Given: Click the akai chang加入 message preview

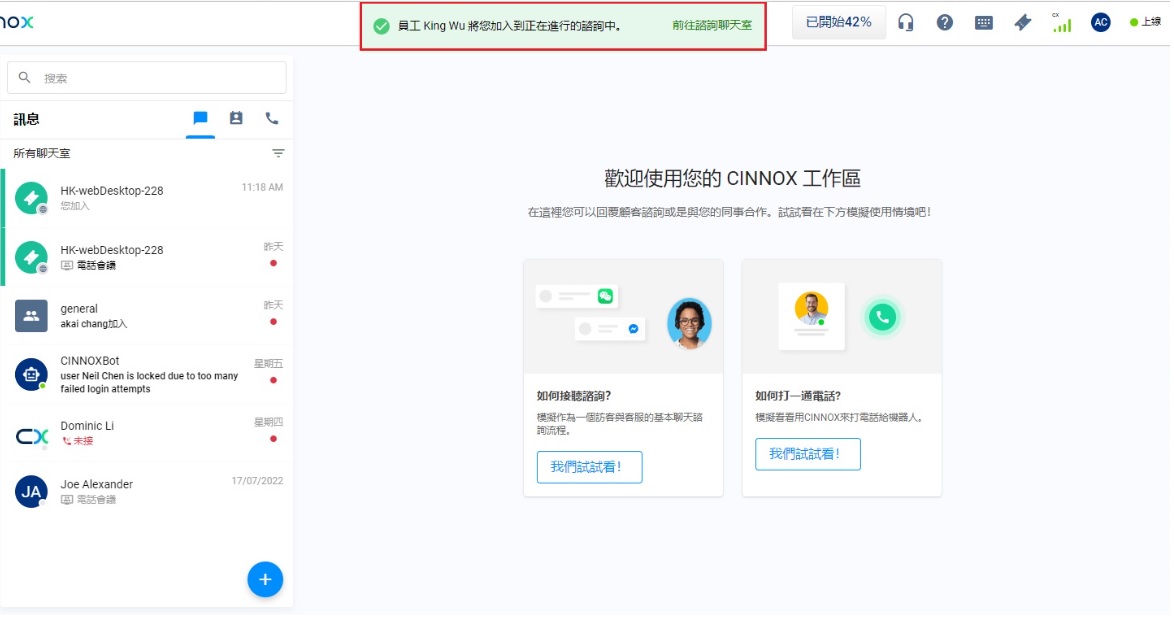Looking at the screenshot, I should pos(94,325).
